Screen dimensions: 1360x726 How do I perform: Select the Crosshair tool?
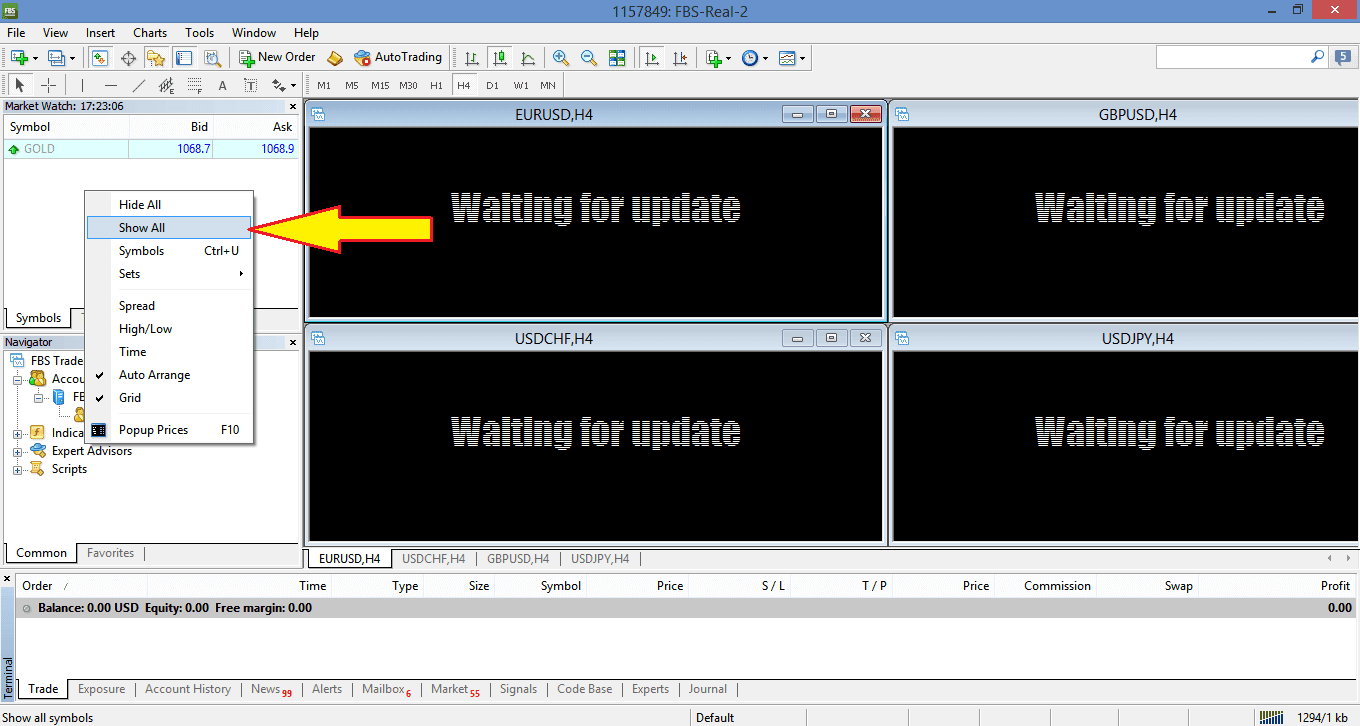(48, 85)
